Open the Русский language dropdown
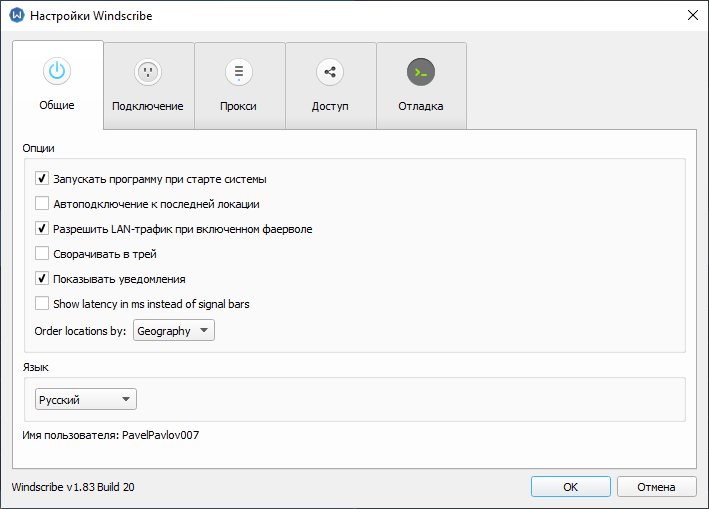 click(86, 399)
